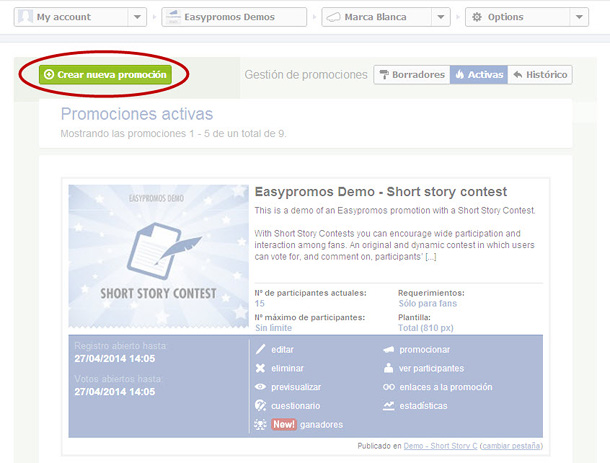Click the winners icon beside New! badge
The height and width of the screenshot is (463, 610).
pyautogui.click(x=260, y=424)
